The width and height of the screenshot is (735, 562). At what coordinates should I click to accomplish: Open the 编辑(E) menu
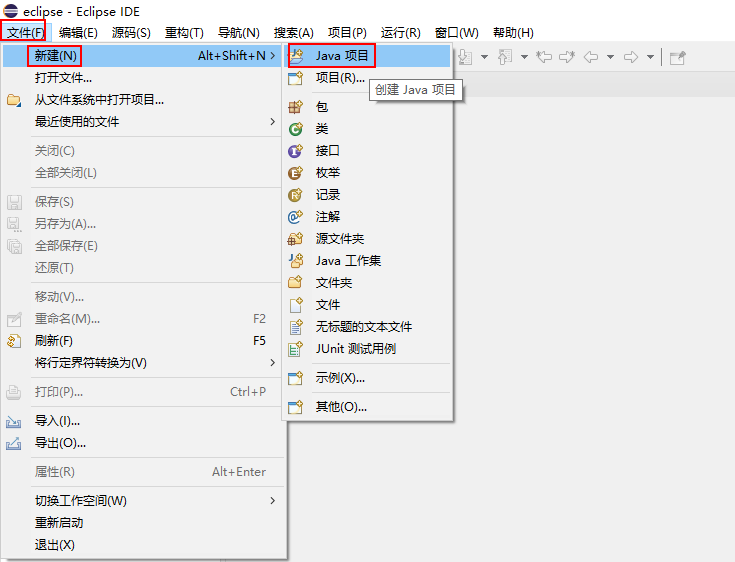tap(78, 33)
